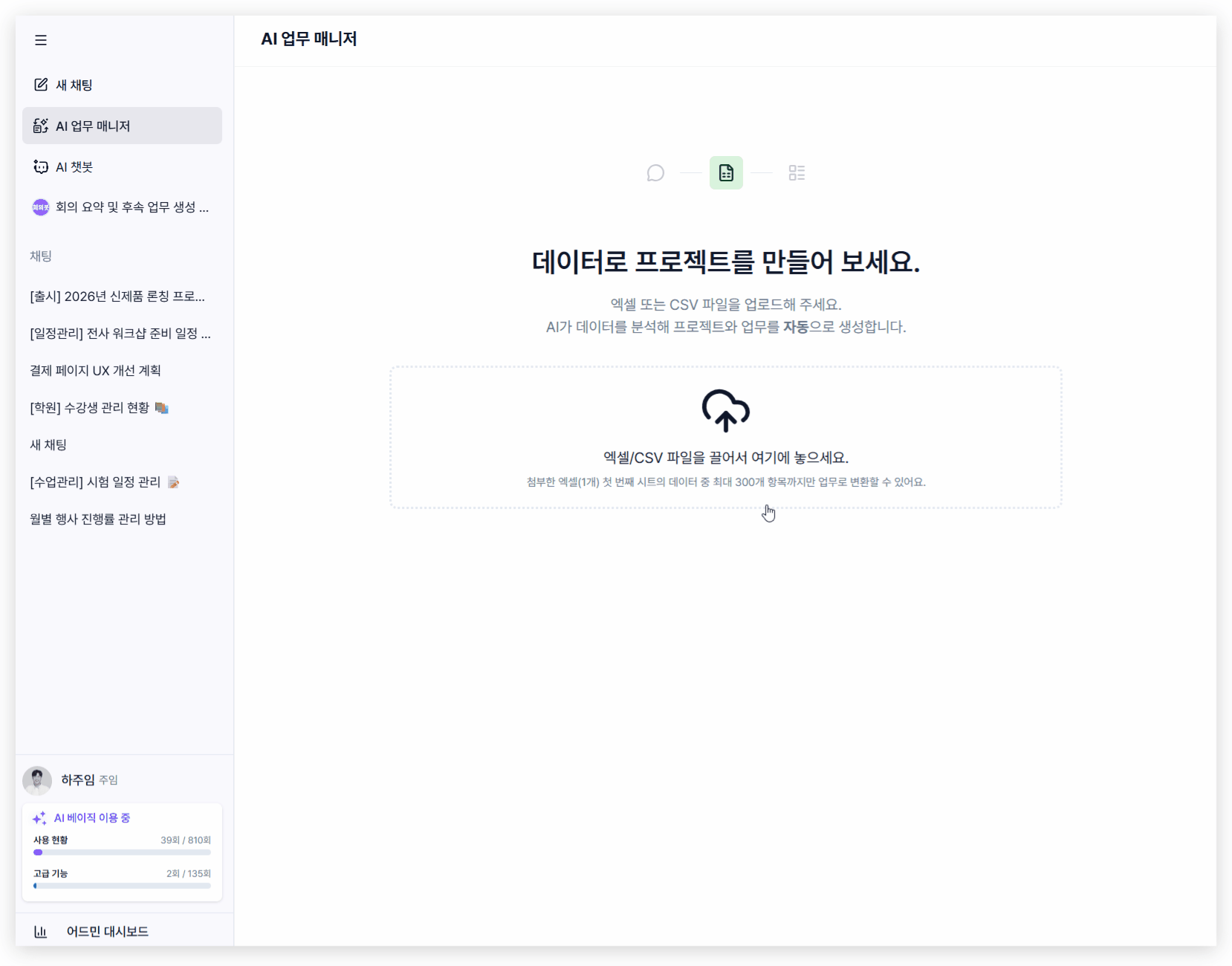The image size is (1232, 966).
Task: Select 월별 행사 진행률 관리 방법 chat
Action: click(x=96, y=519)
